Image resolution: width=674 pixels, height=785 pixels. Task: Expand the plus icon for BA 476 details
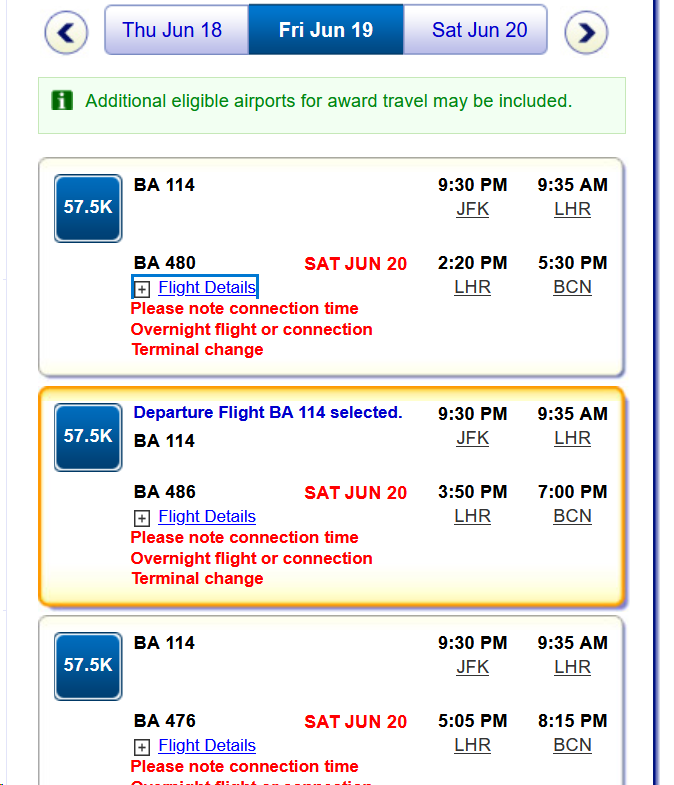[142, 746]
